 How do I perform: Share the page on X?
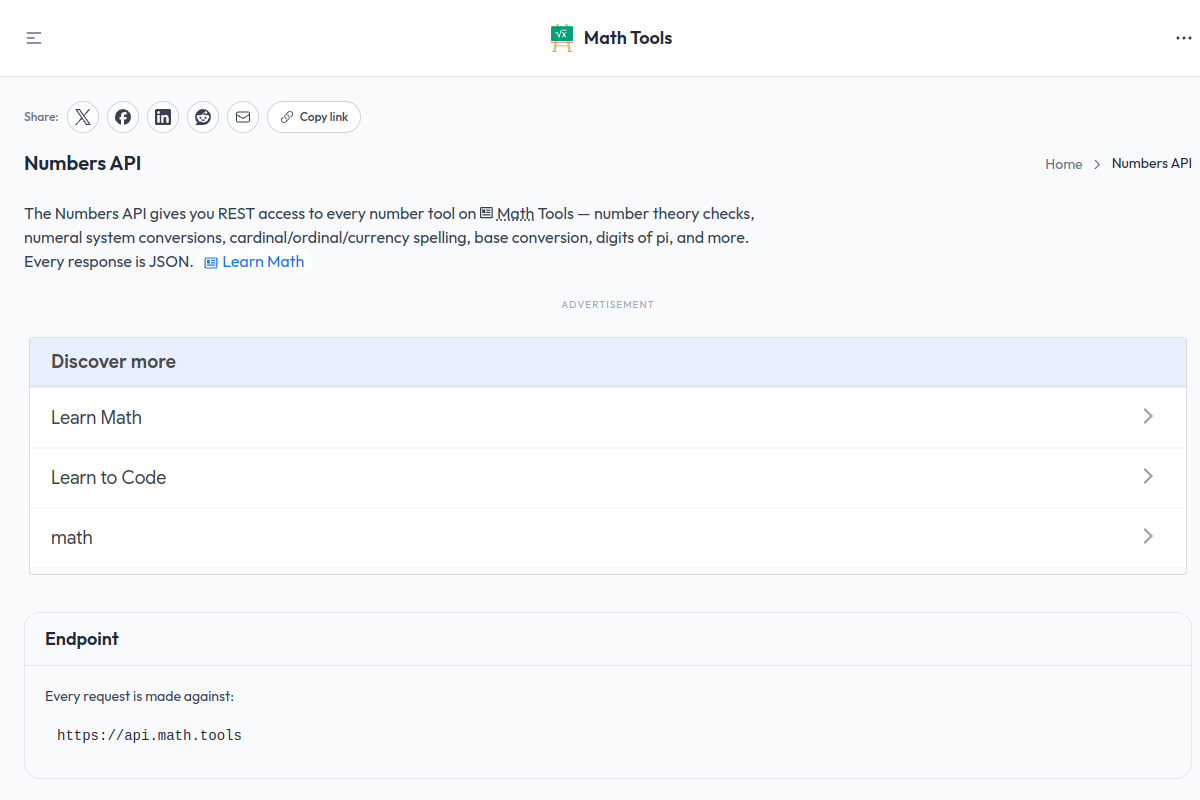83,117
